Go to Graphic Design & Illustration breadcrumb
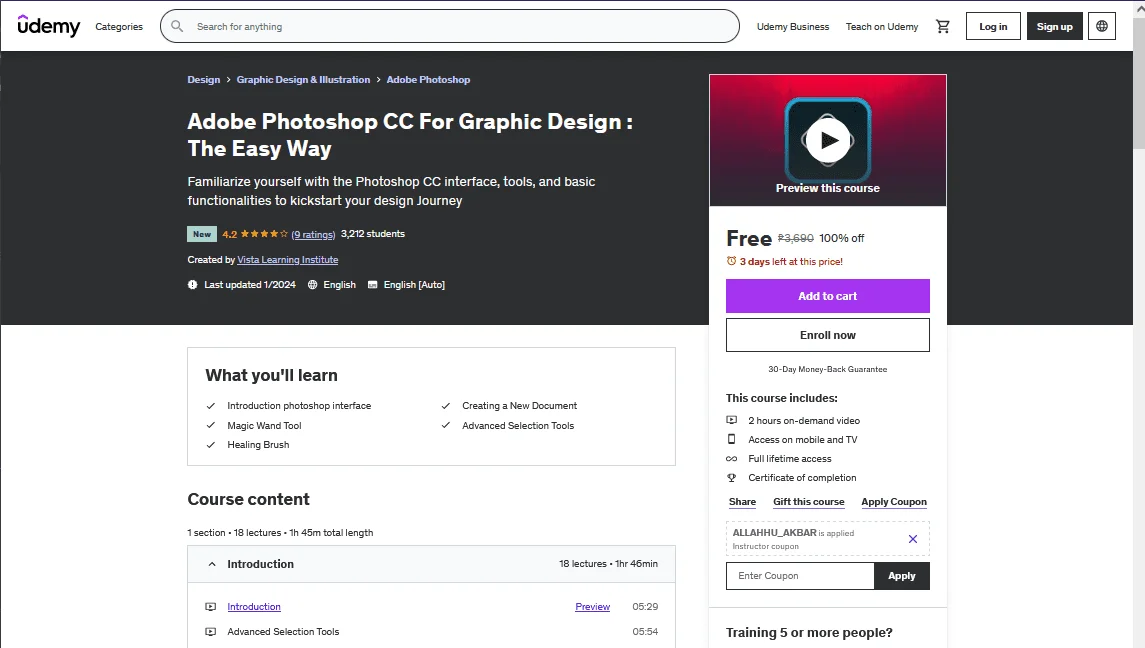This screenshot has height=648, width=1145. 303,80
